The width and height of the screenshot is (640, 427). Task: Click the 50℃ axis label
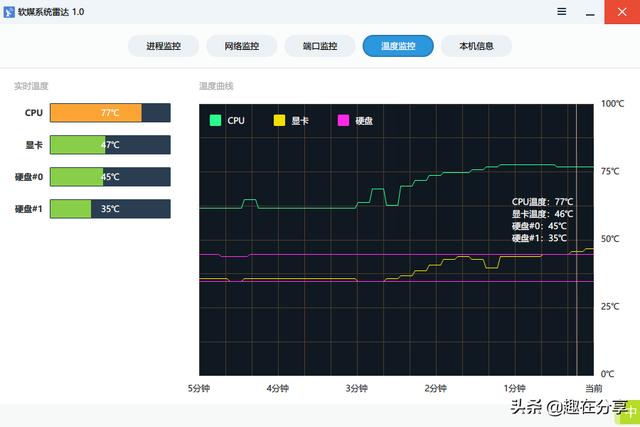tap(610, 239)
